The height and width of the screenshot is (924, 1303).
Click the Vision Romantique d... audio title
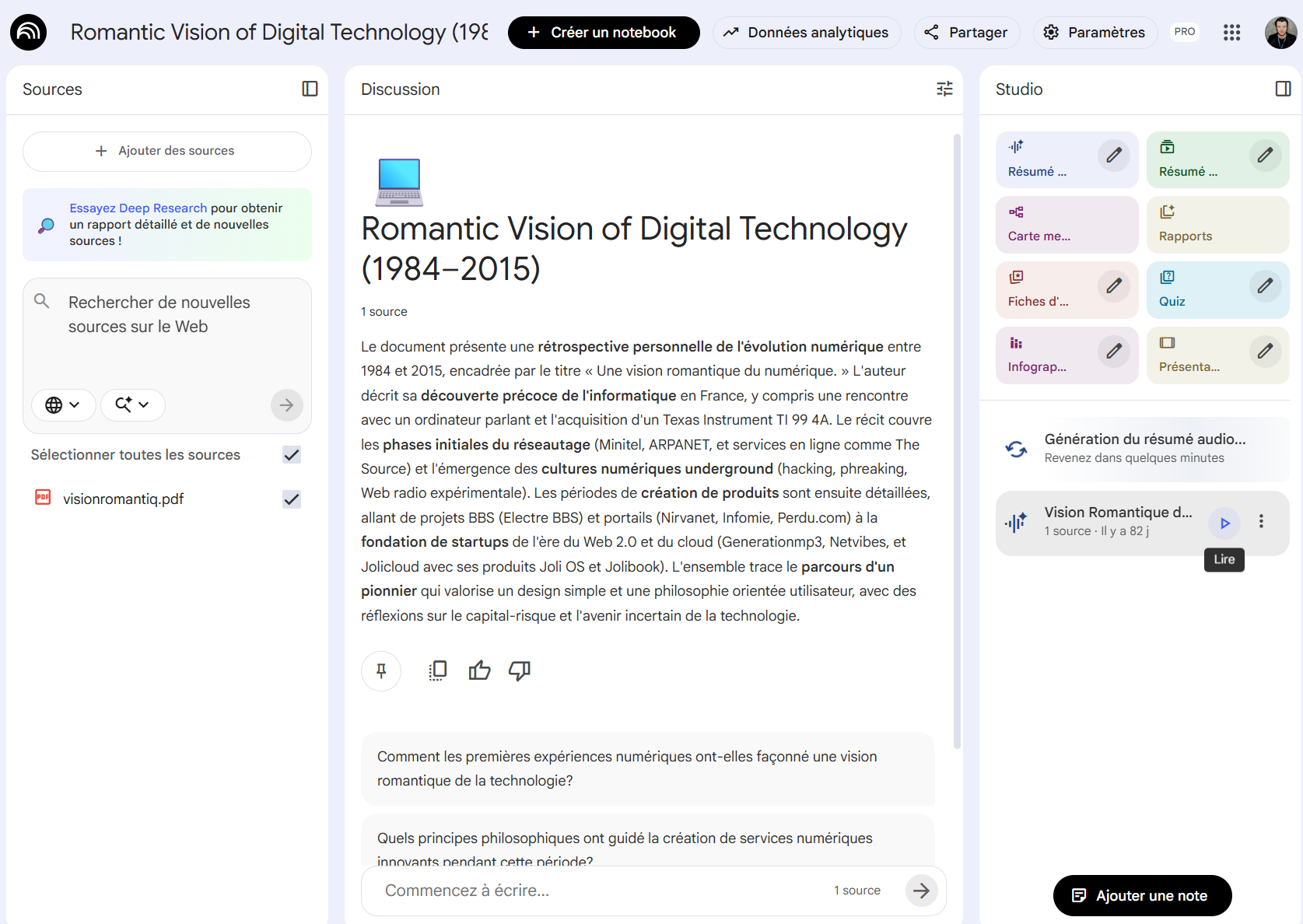[x=1118, y=513]
